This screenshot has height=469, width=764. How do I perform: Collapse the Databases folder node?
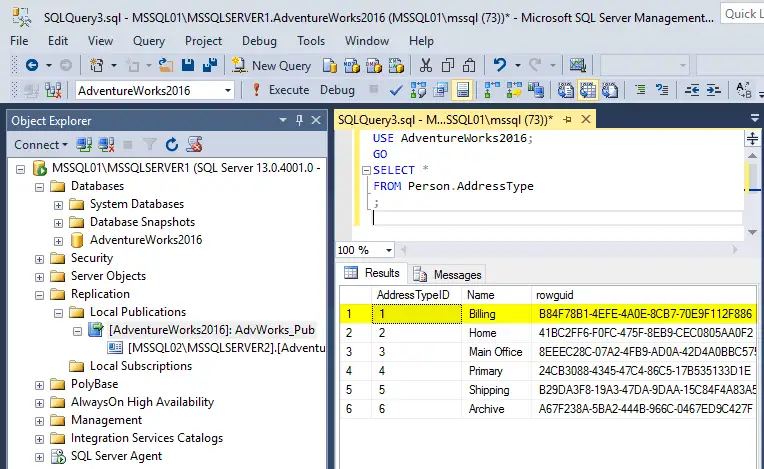click(39, 187)
